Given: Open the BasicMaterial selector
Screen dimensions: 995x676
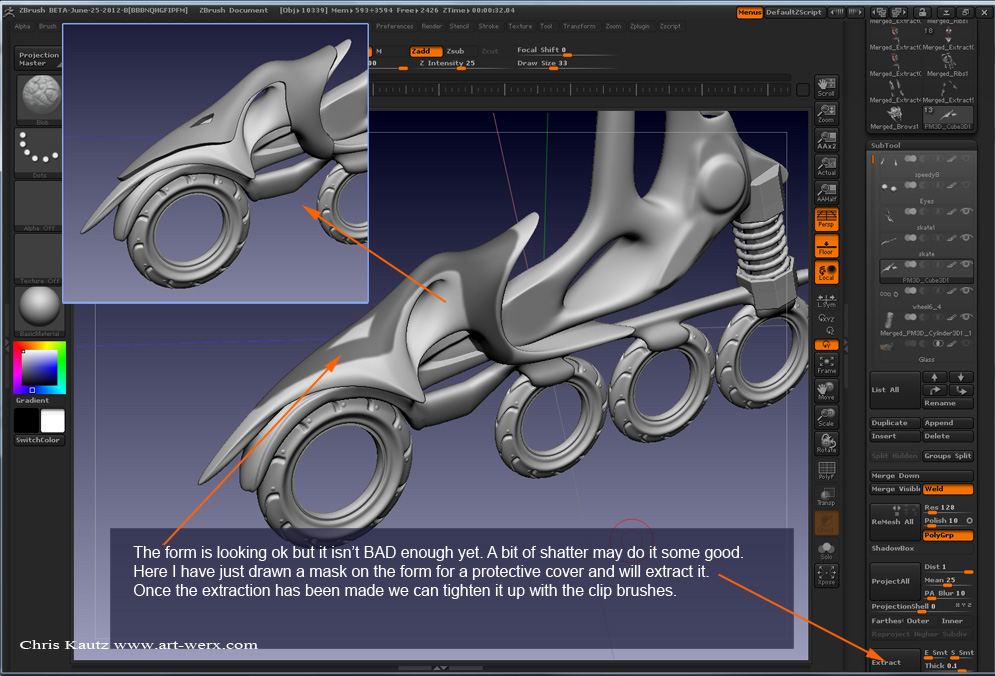Looking at the screenshot, I should tap(39, 311).
